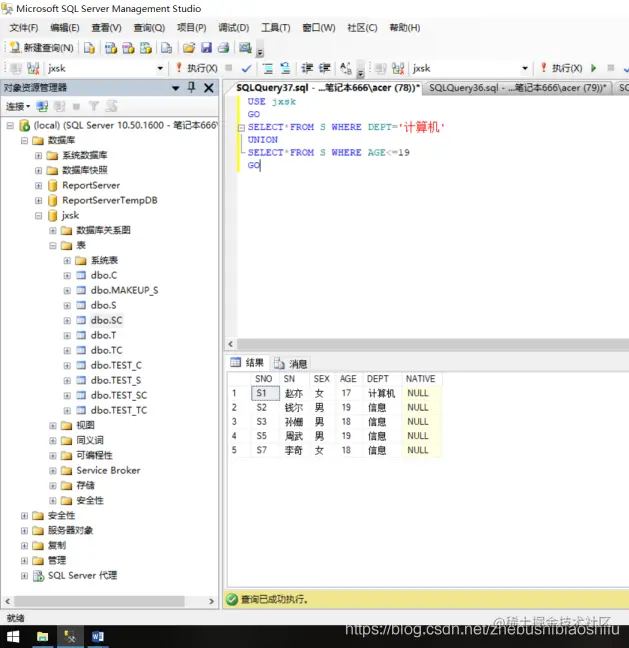Image resolution: width=629 pixels, height=648 pixels.
Task: Switch to the SQLQuery36.sql tab
Action: coord(517,88)
